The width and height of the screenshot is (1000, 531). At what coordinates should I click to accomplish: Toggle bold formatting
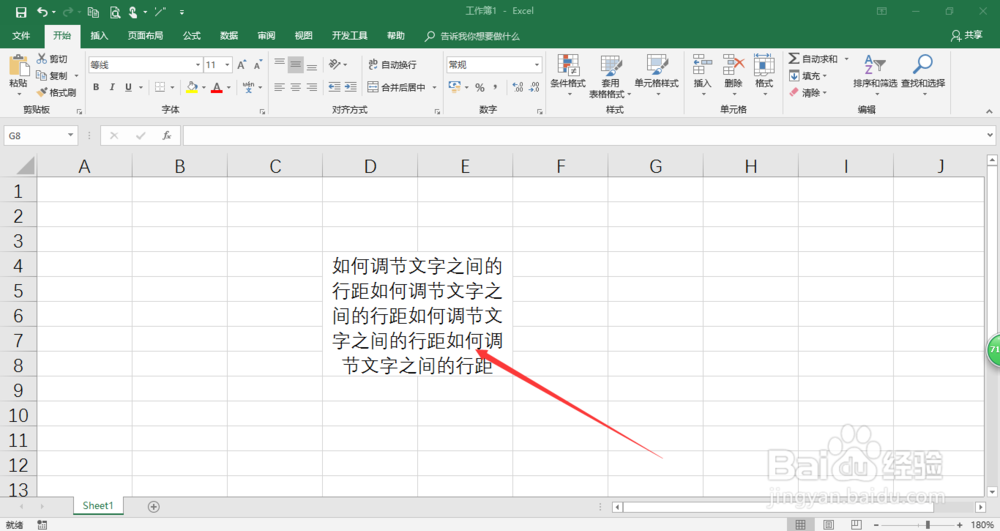pyautogui.click(x=96, y=87)
